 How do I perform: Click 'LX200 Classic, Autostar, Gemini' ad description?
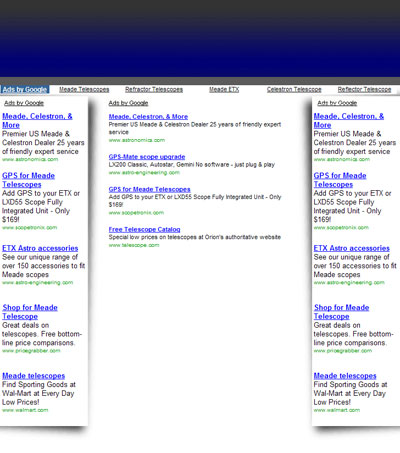tap(192, 165)
